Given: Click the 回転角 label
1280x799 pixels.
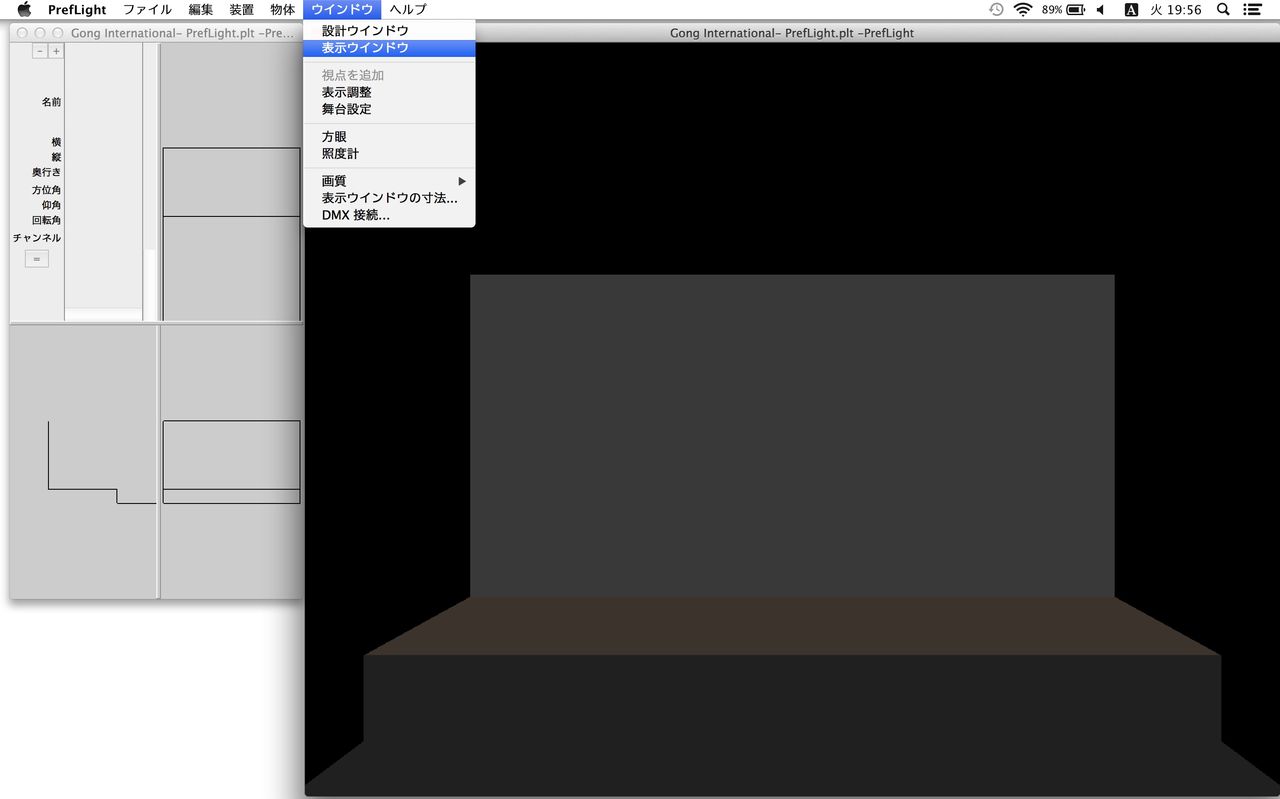Looking at the screenshot, I should click(46, 220).
